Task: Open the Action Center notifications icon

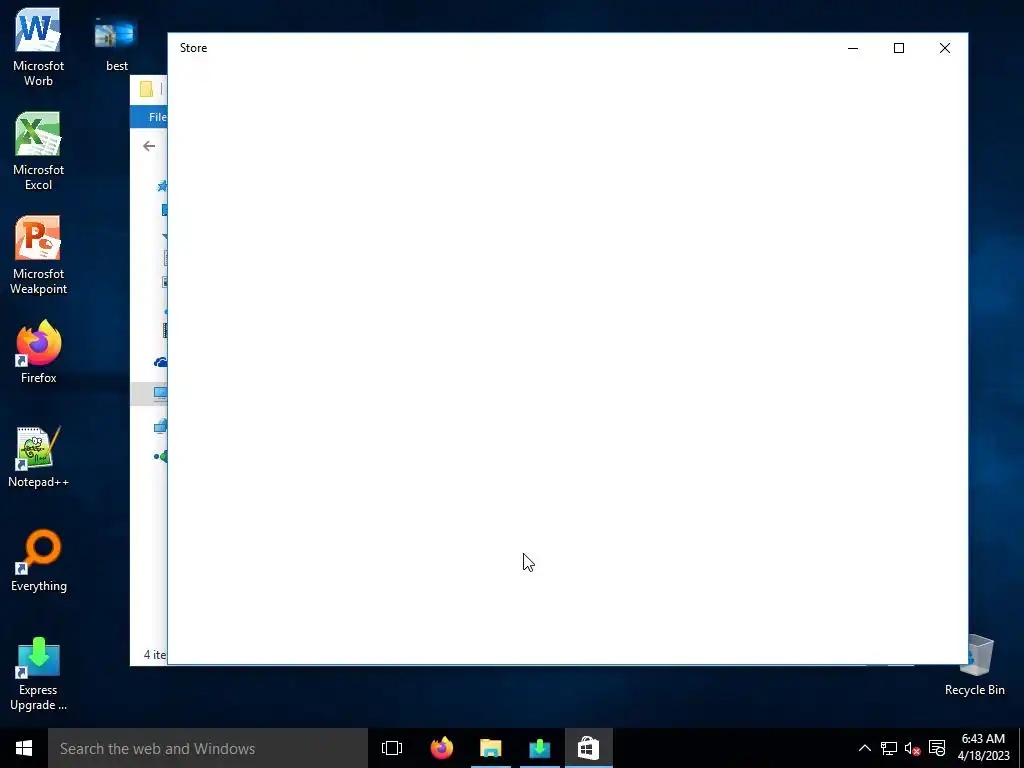Action: [x=936, y=748]
